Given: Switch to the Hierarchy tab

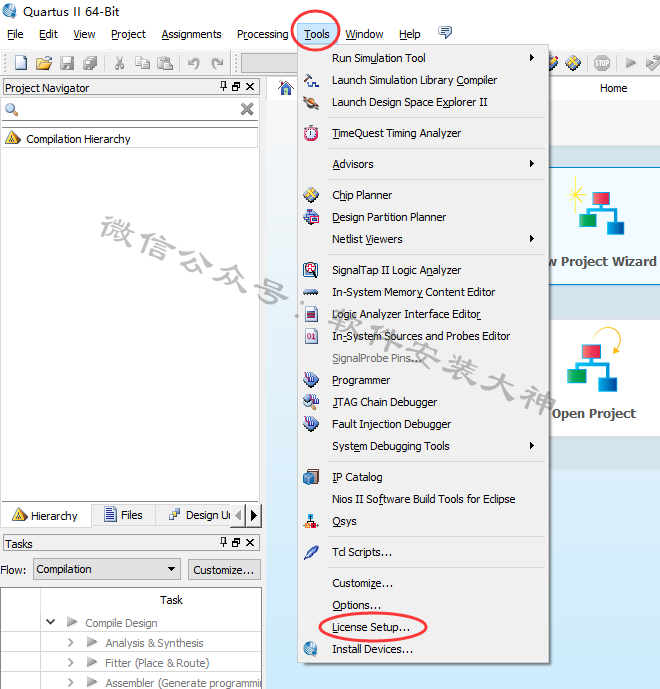Looking at the screenshot, I should point(45,515).
